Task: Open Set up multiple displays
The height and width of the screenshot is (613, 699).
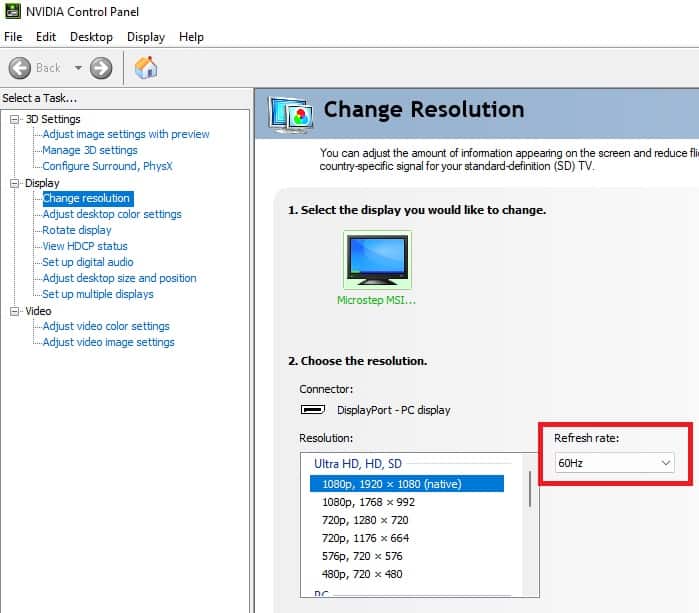Action: [98, 294]
